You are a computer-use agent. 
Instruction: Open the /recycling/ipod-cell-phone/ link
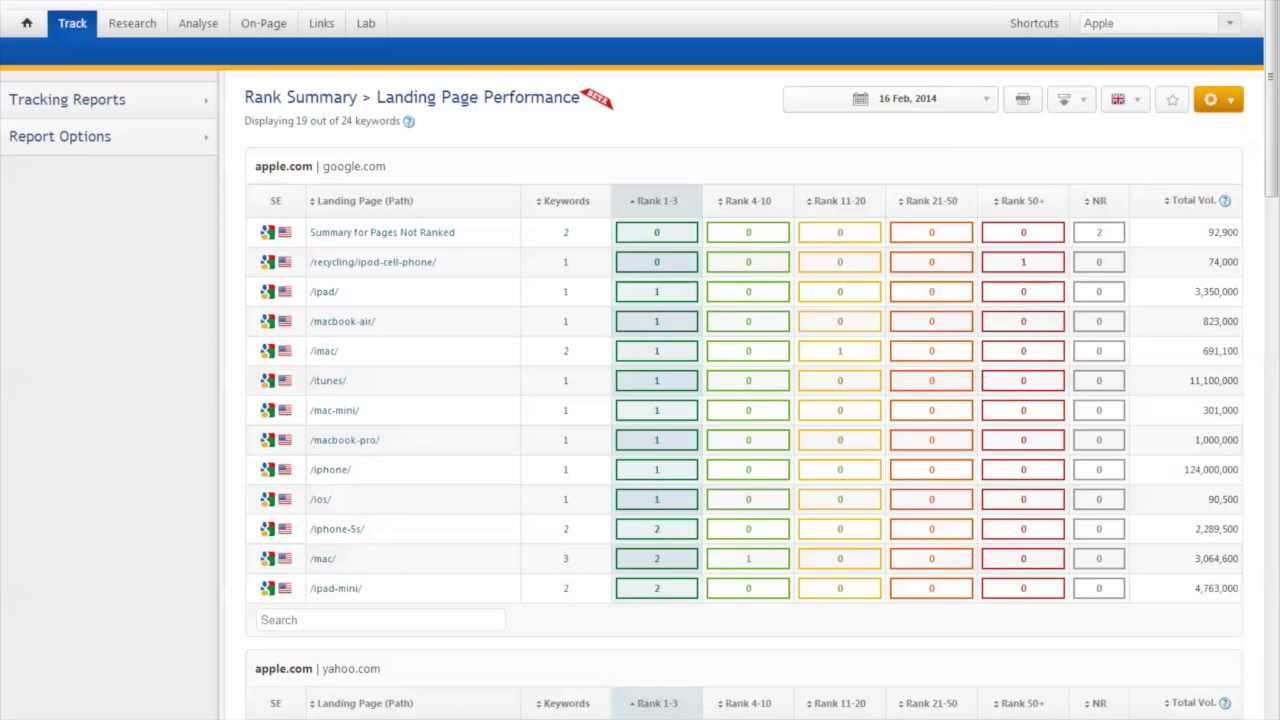[x=373, y=262]
